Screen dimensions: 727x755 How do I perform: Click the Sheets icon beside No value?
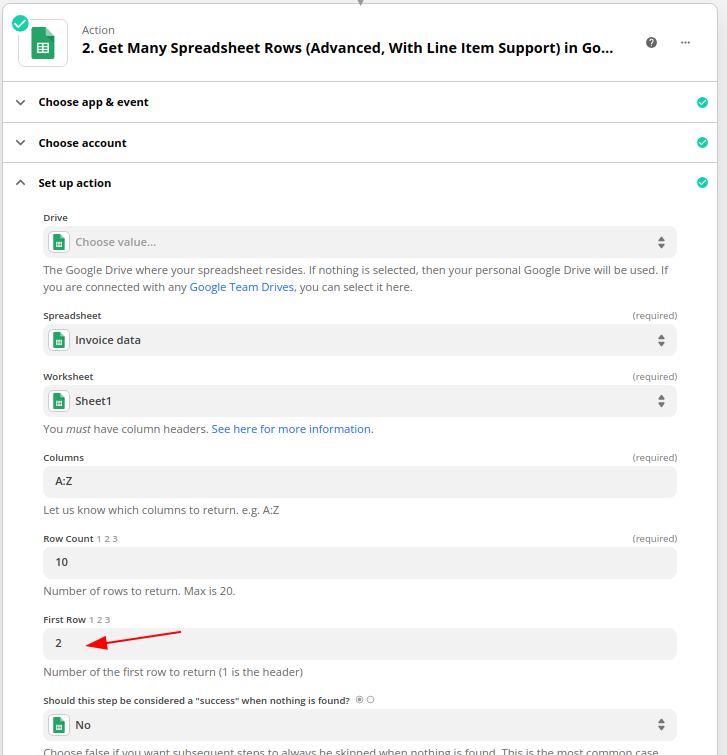tap(59, 725)
